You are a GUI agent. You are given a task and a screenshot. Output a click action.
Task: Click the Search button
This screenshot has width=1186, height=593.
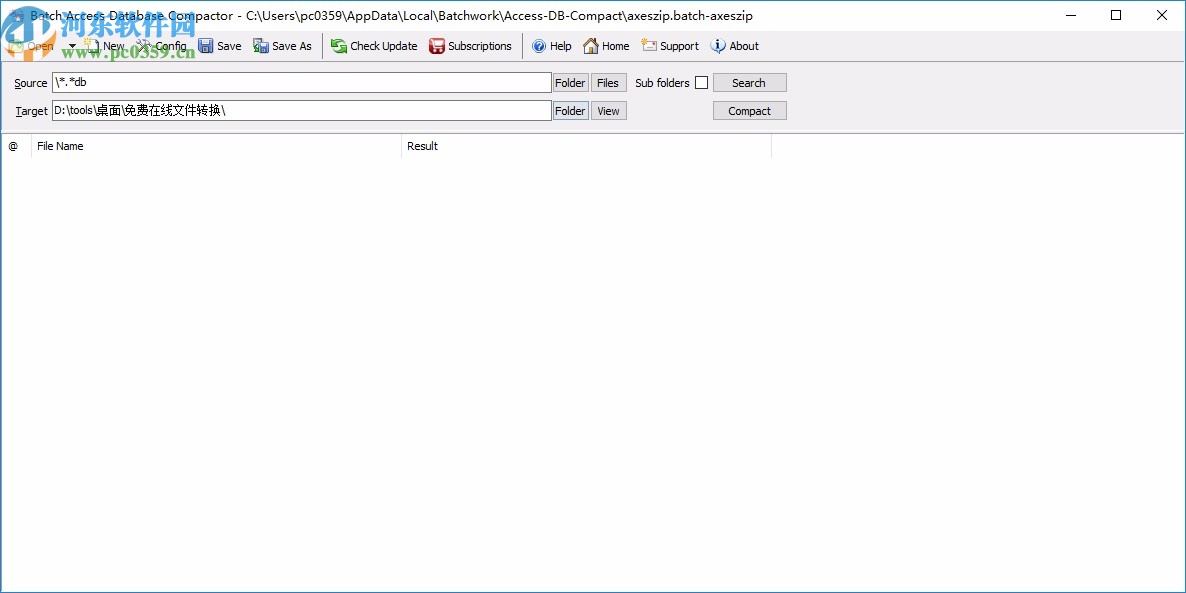pos(749,82)
